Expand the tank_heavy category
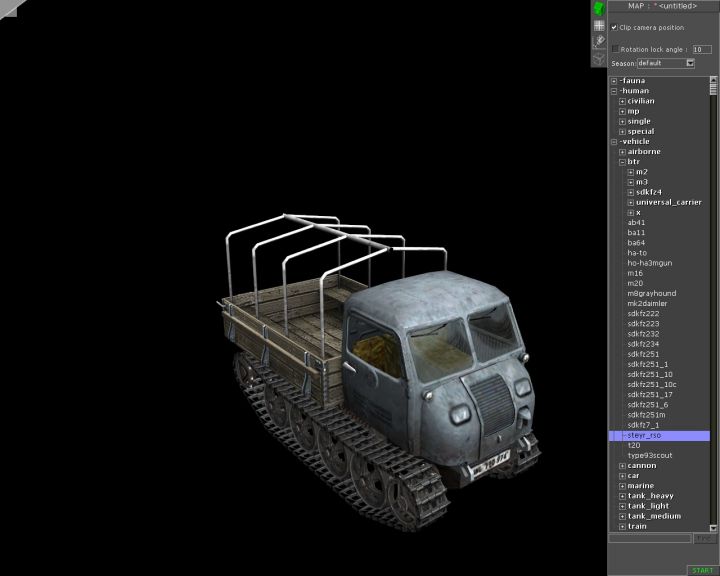Viewport: 720px width, 576px height. (x=622, y=496)
